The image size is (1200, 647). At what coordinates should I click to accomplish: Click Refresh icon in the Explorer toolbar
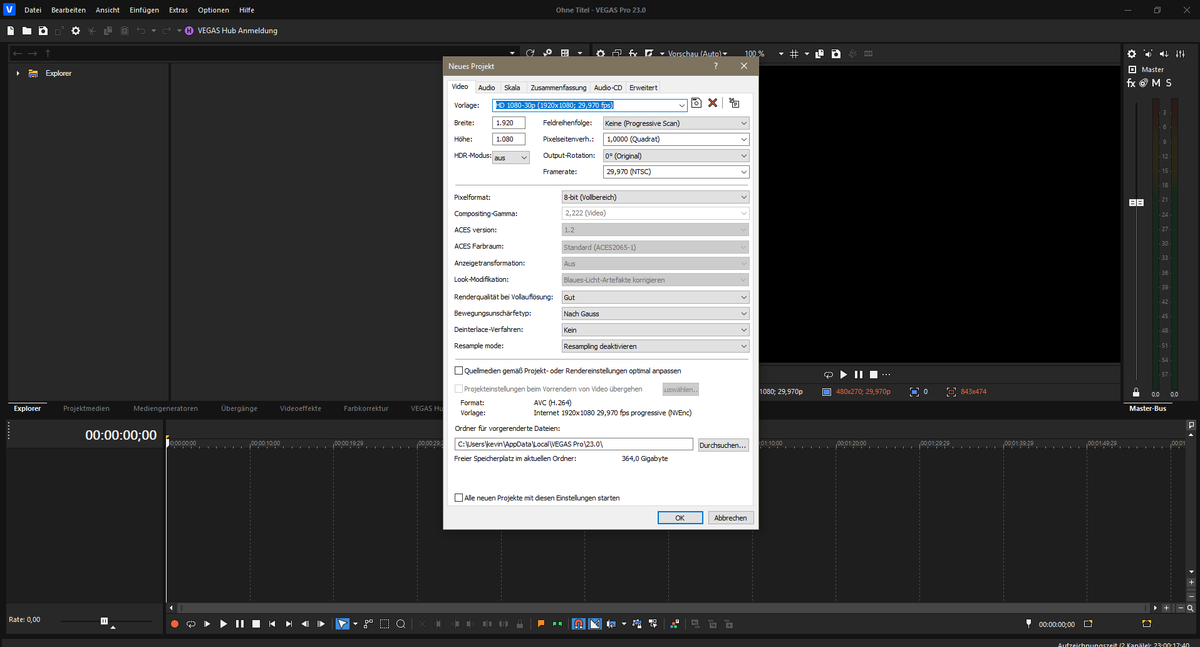[x=530, y=53]
